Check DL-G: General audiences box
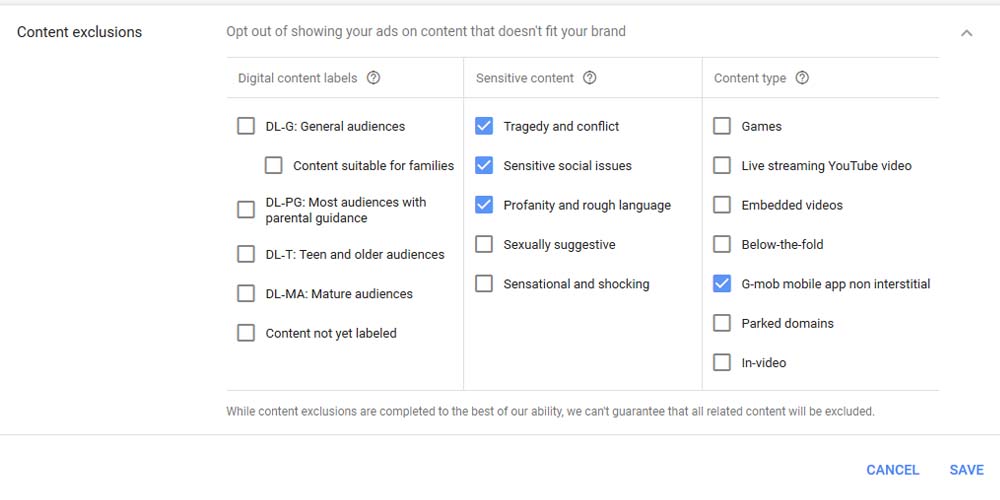 tap(246, 126)
